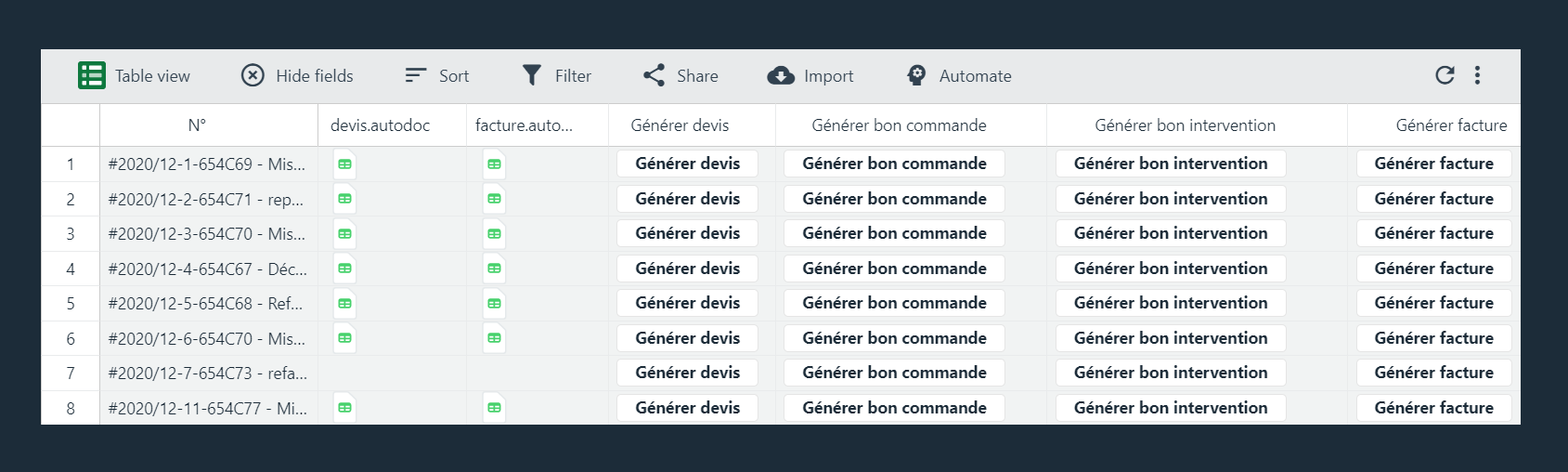Click the Share icon

[x=654, y=75]
